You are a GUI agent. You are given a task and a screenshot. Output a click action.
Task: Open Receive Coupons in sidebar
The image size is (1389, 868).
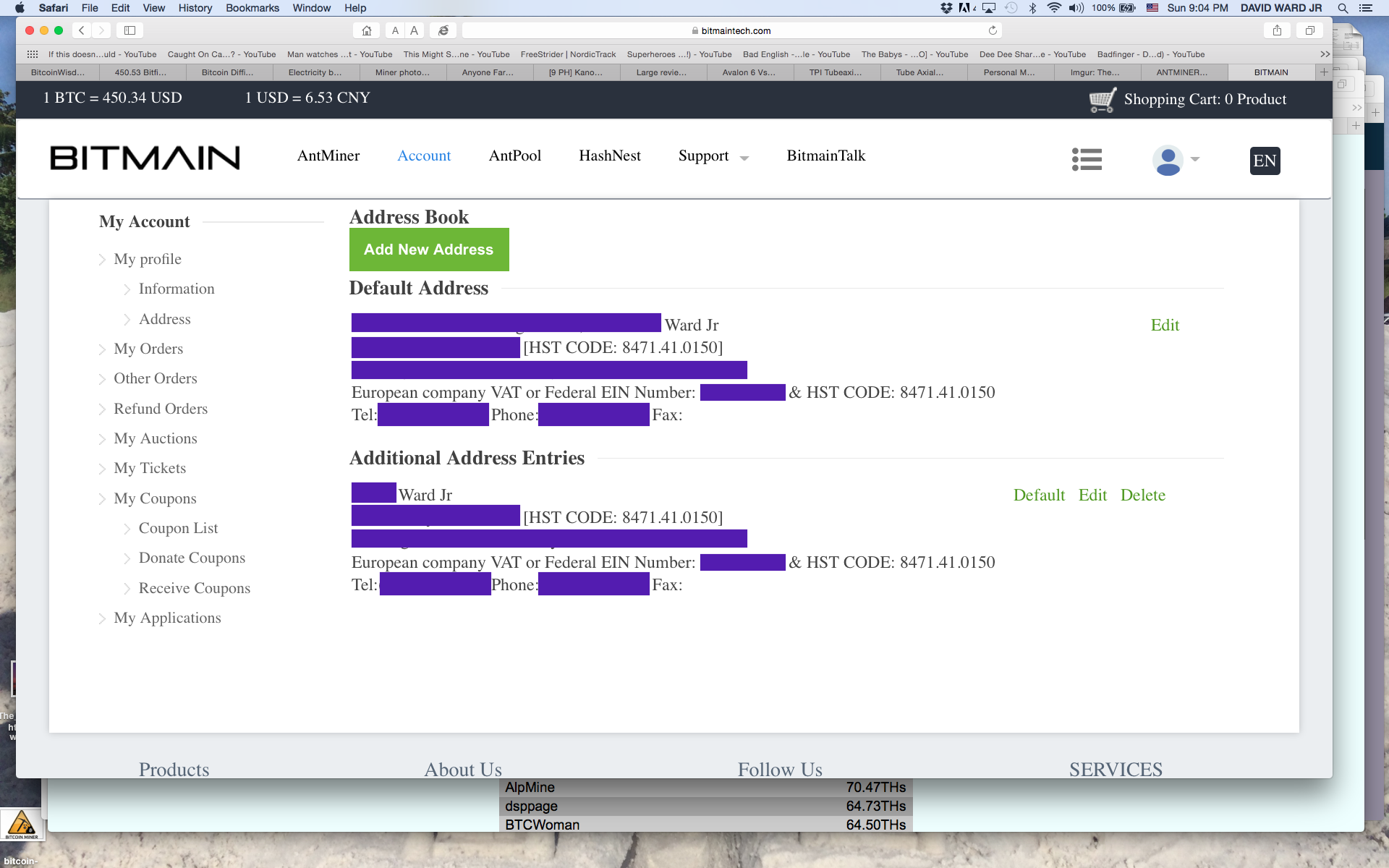[195, 588]
